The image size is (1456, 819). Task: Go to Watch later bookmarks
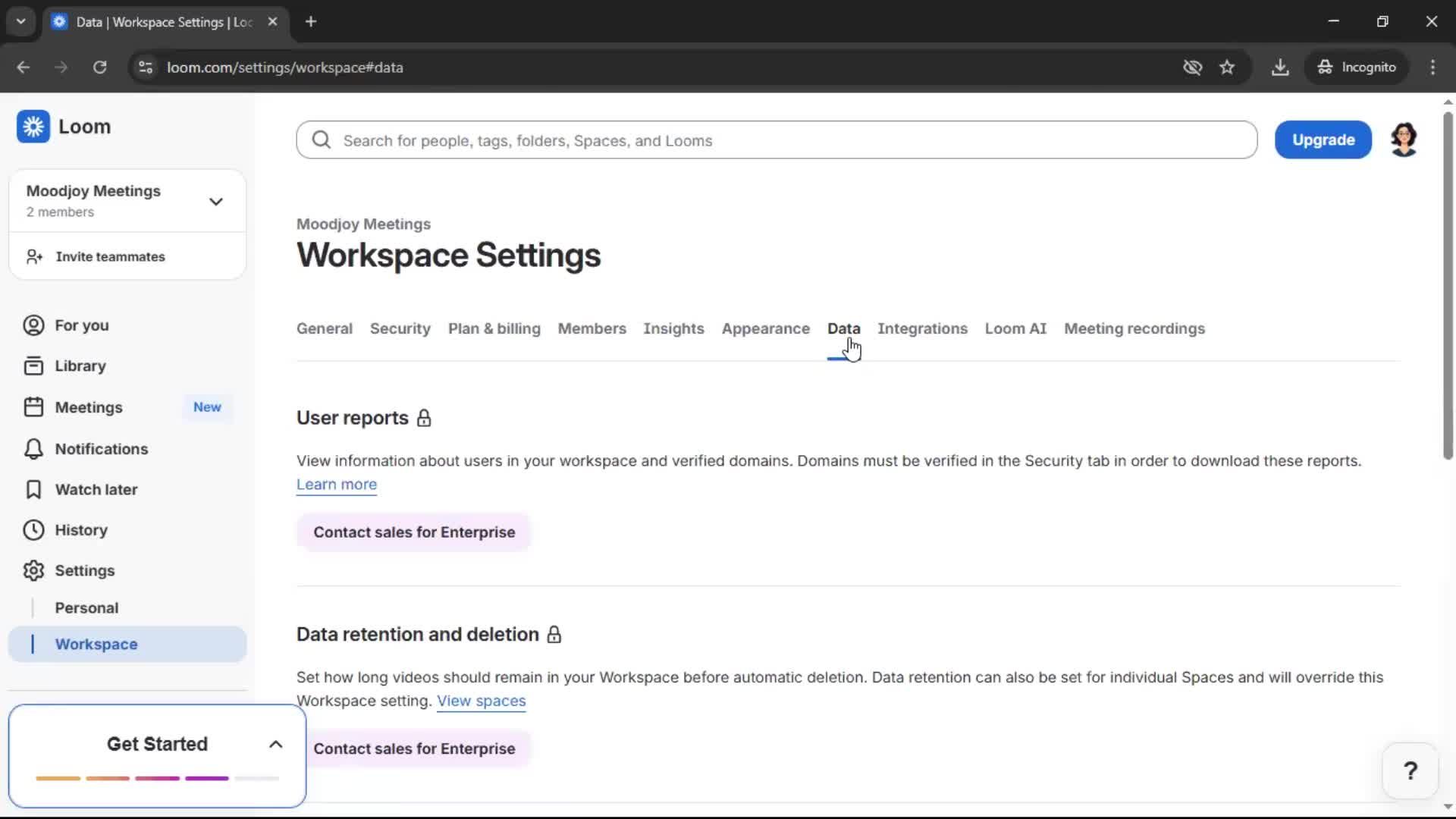pyautogui.click(x=96, y=490)
